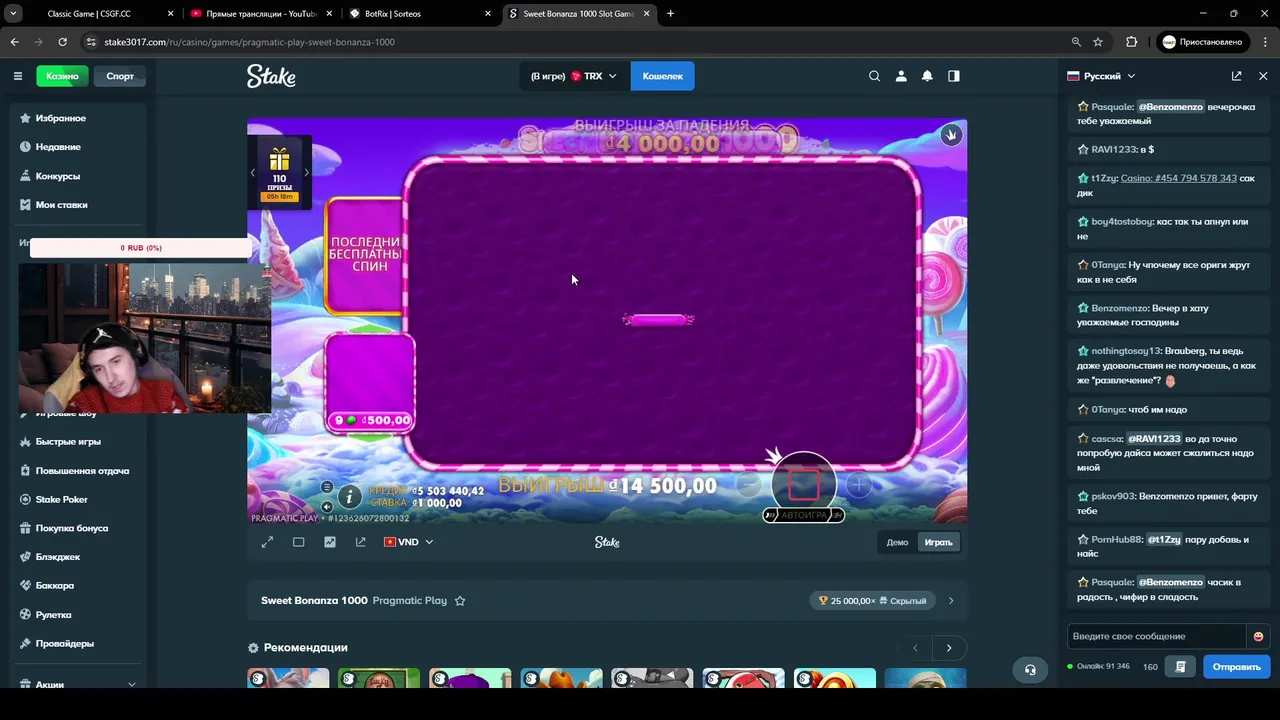
Task: Switch to the BotRix Sorteos tab
Action: tap(420, 14)
